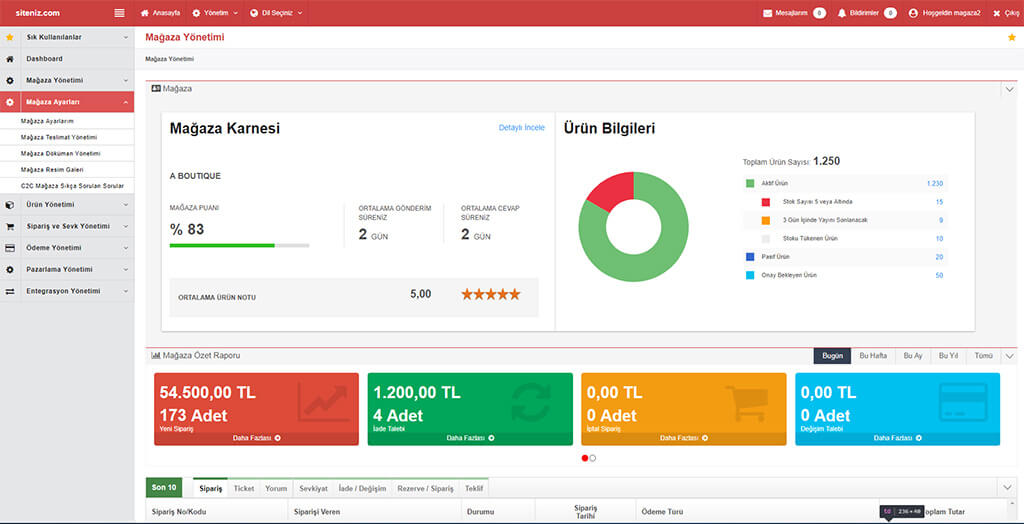Open the Yönetim dropdown menu
The height and width of the screenshot is (524, 1024).
coord(215,12)
